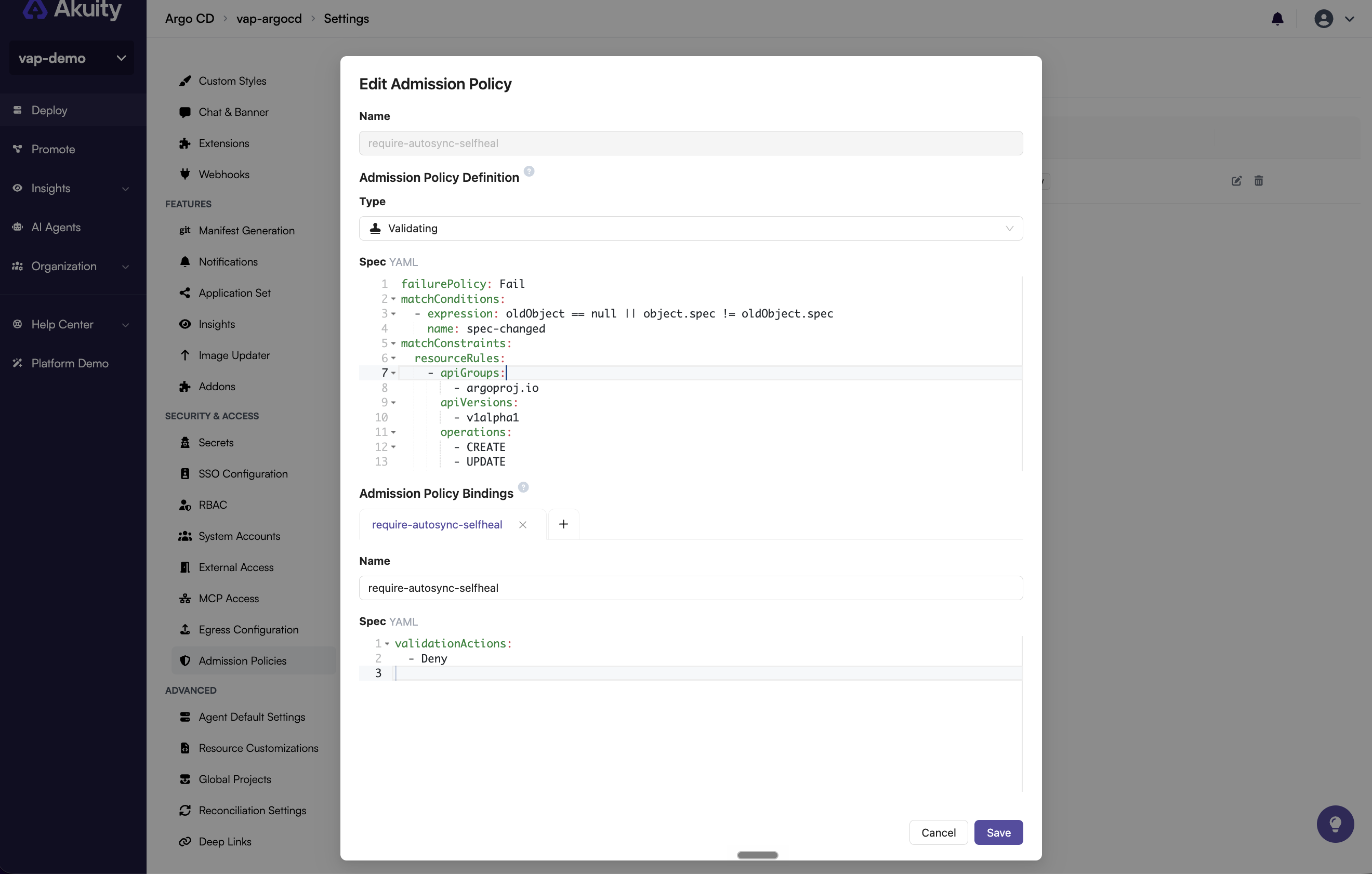The width and height of the screenshot is (1372, 874).
Task: Collapse matchConstraints fold on line 5
Action: [393, 343]
